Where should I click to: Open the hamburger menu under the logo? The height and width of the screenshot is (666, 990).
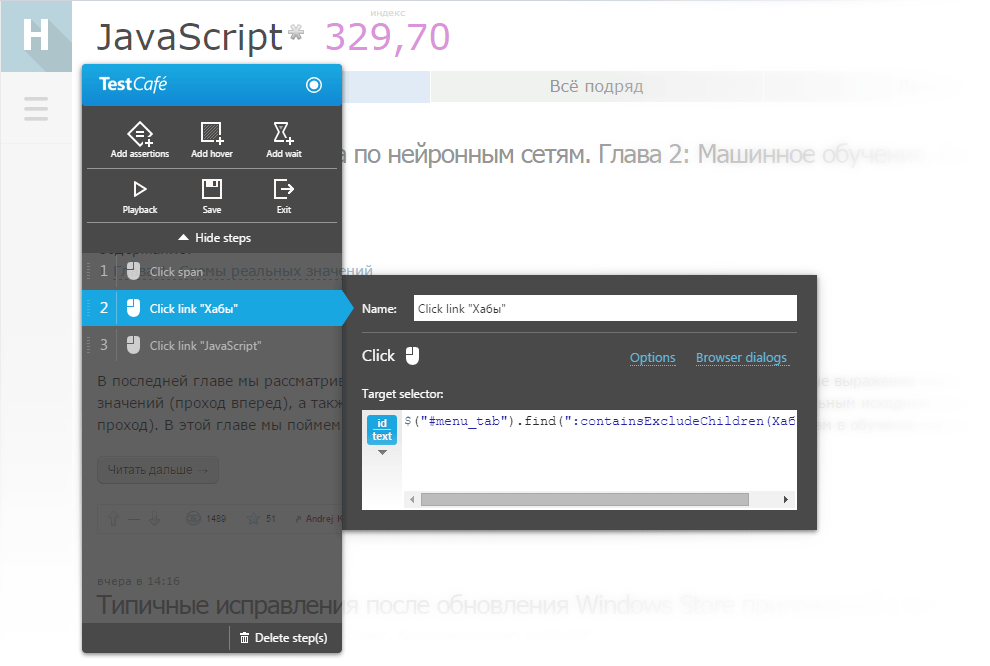pyautogui.click(x=36, y=109)
